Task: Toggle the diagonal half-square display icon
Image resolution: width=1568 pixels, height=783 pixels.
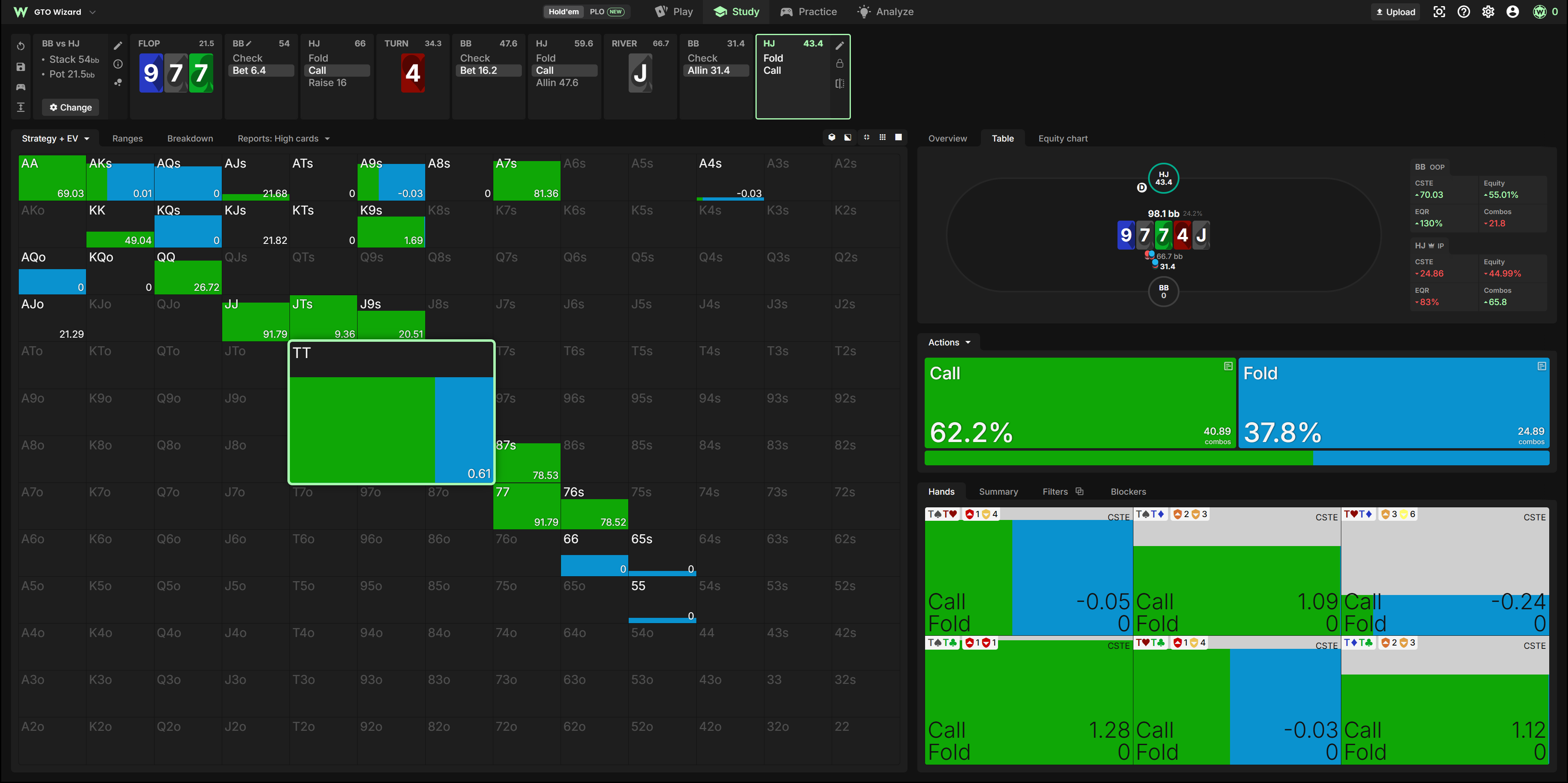Action: click(x=848, y=137)
